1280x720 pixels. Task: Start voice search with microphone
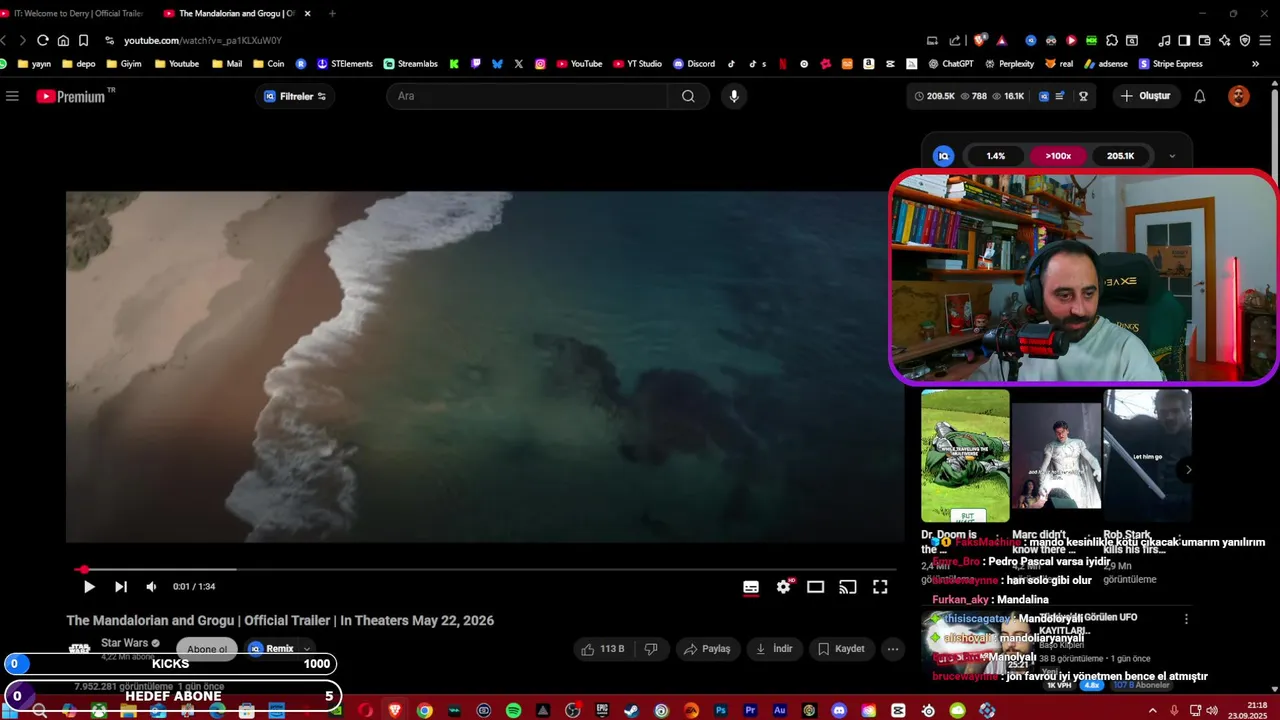point(734,96)
